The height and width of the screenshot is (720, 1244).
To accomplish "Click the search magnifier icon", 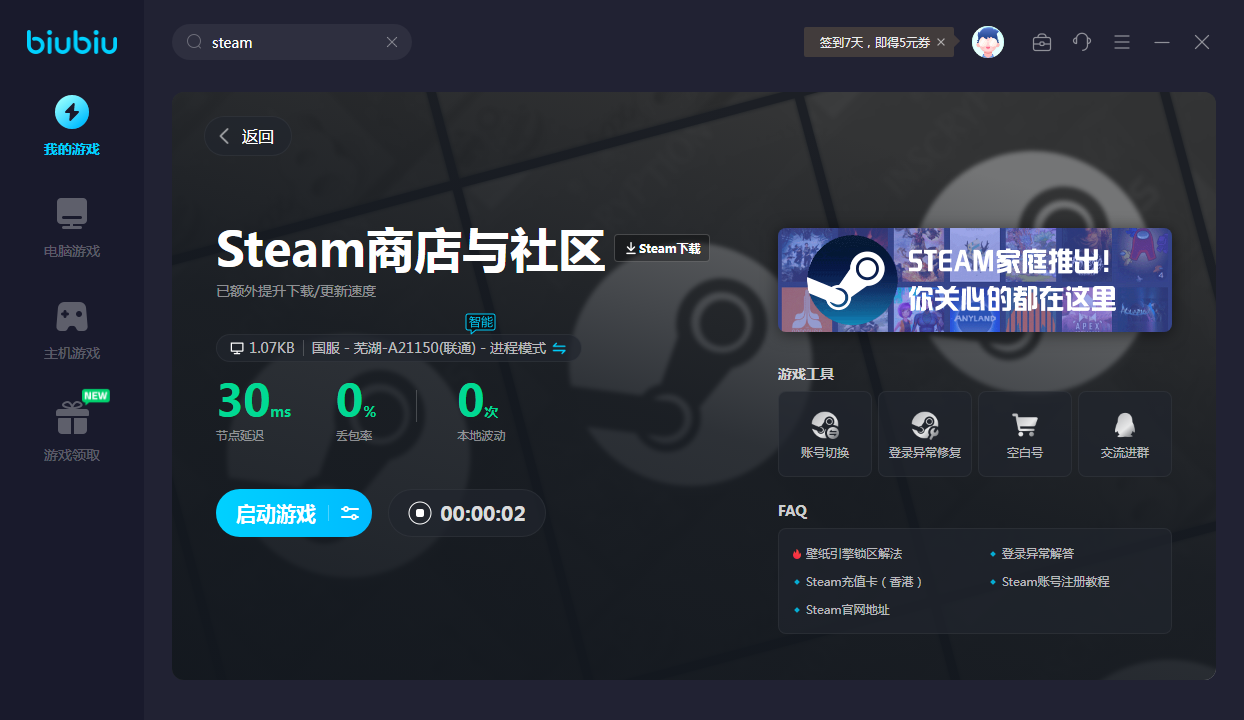I will [195, 42].
